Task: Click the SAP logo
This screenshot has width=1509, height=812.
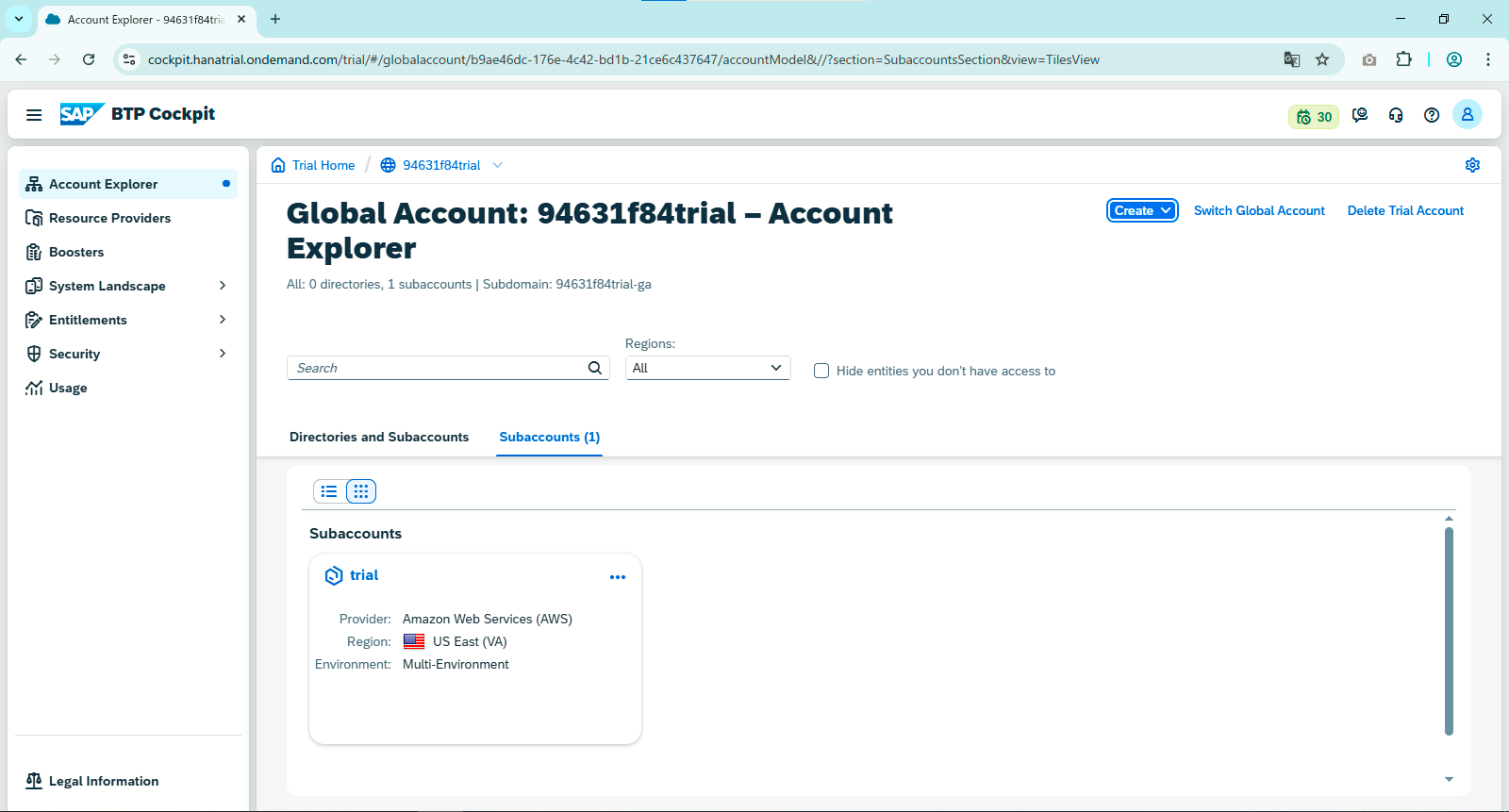Action: coord(82,114)
